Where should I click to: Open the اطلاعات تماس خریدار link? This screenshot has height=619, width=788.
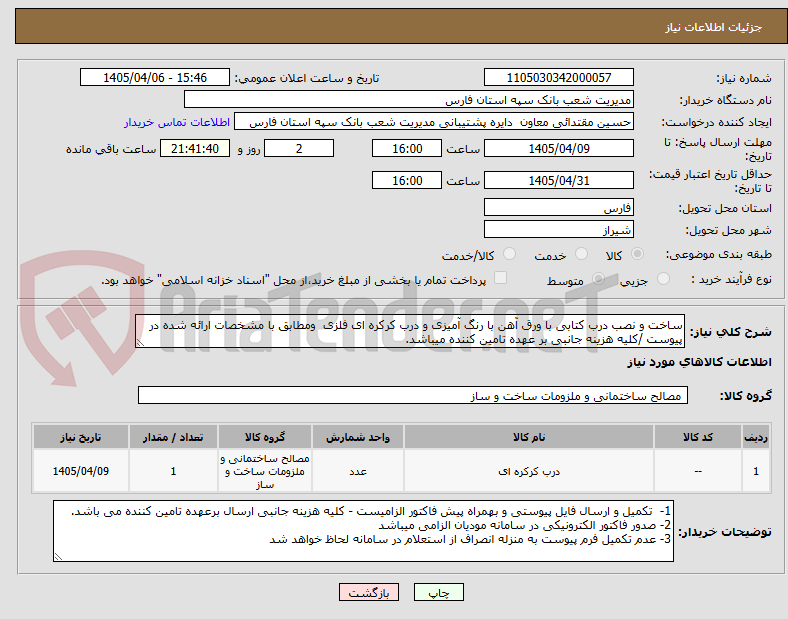[x=177, y=122]
